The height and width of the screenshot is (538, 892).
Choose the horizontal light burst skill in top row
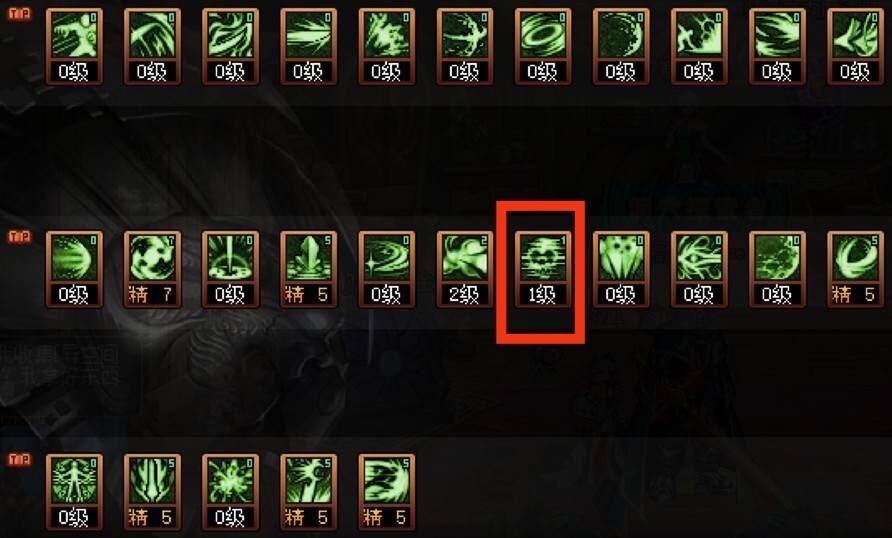[308, 47]
